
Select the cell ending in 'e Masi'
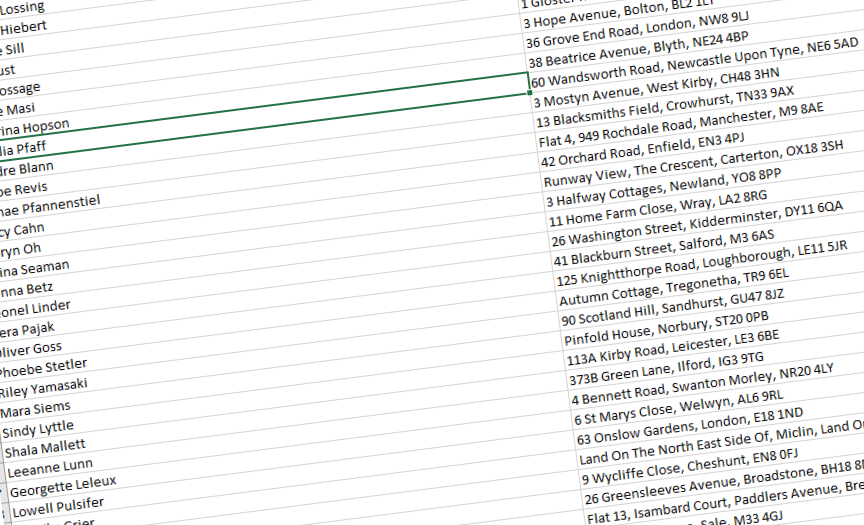pyautogui.click(x=17, y=110)
